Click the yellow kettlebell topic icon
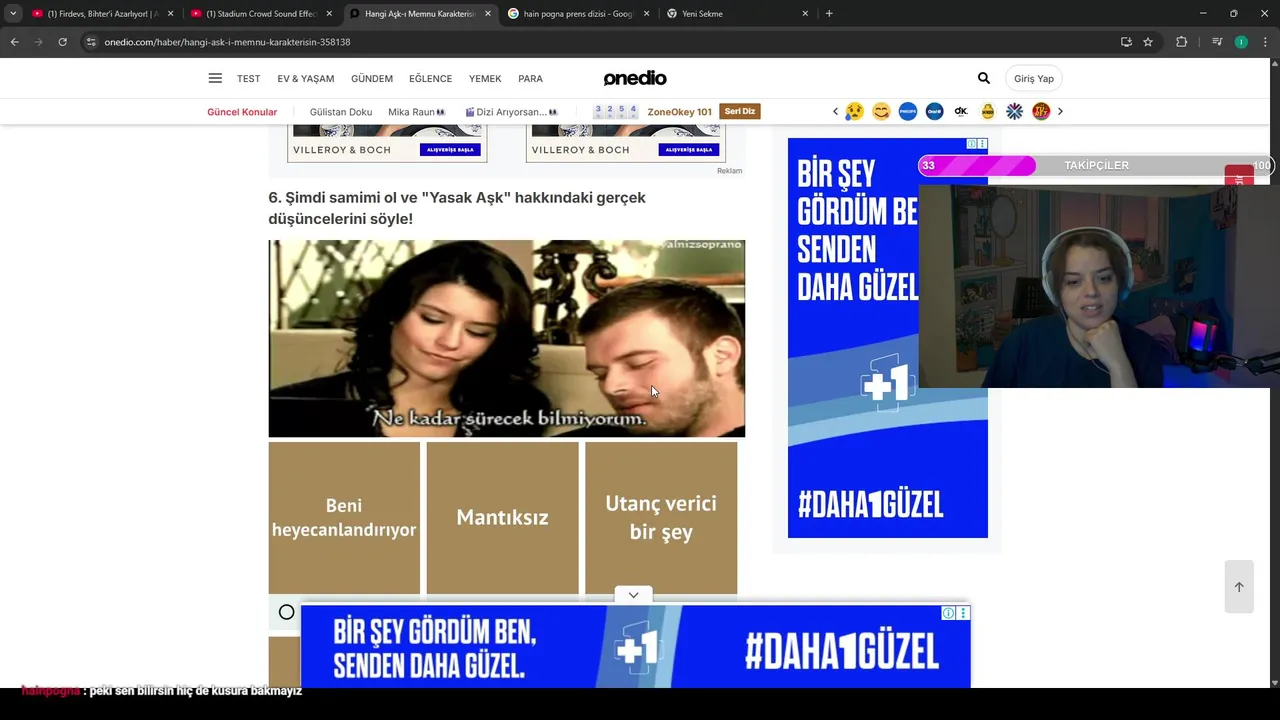The image size is (1280, 720). (x=988, y=111)
